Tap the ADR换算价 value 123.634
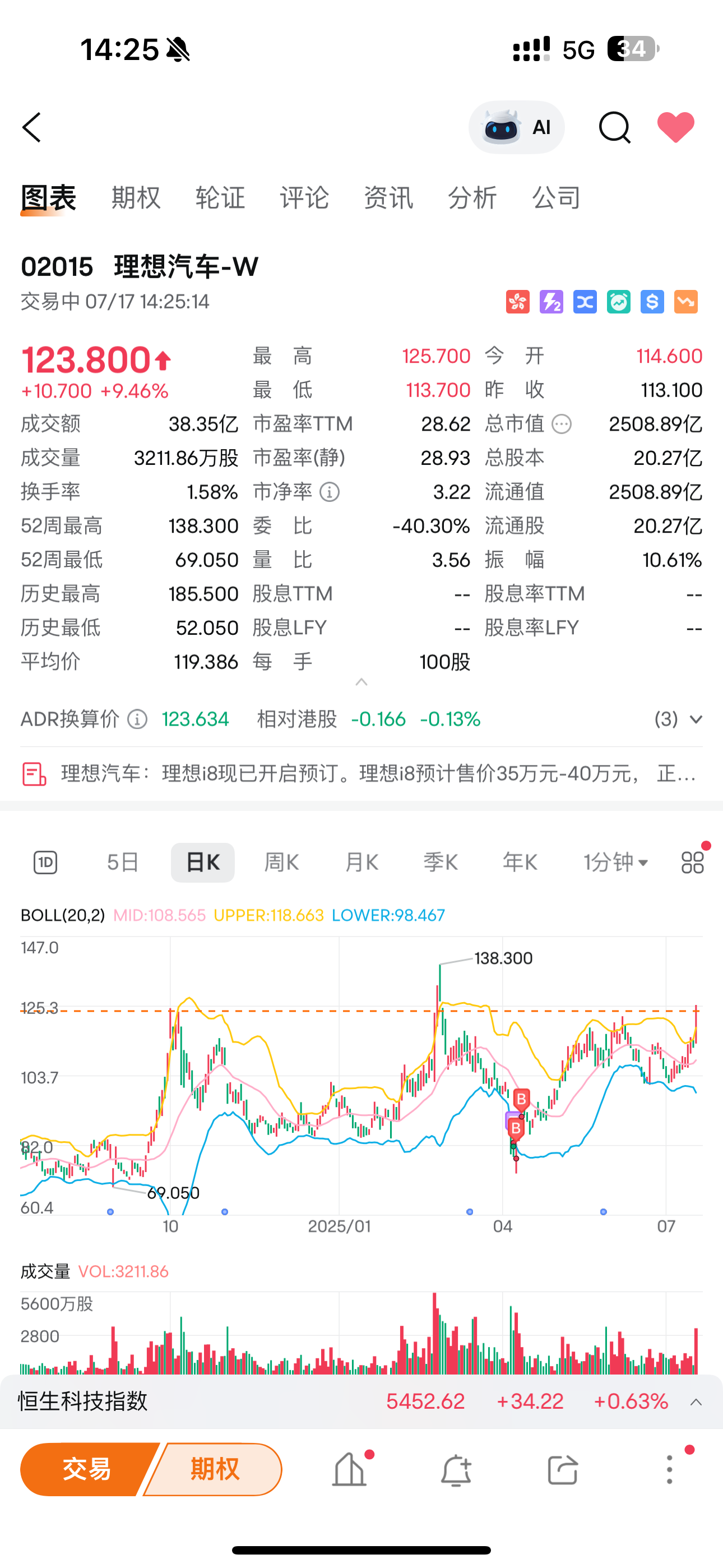 click(196, 720)
